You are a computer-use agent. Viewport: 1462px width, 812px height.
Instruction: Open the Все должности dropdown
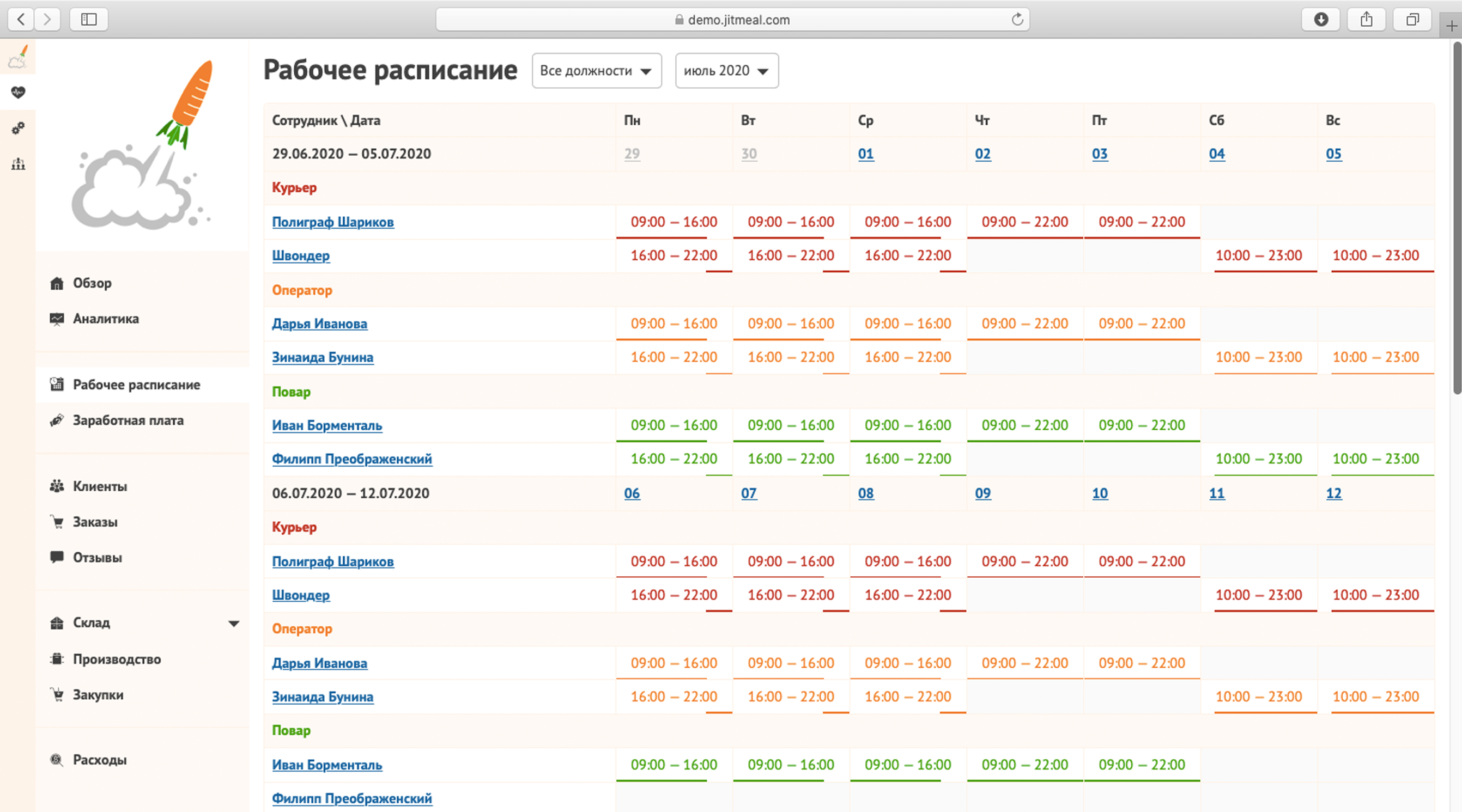tap(596, 71)
